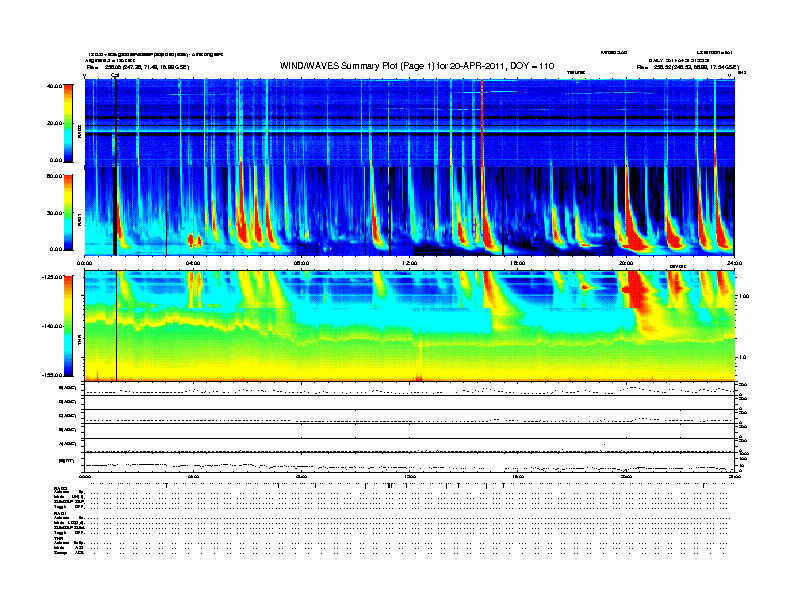Click the Cal marker above RAD2 panel

click(x=115, y=75)
